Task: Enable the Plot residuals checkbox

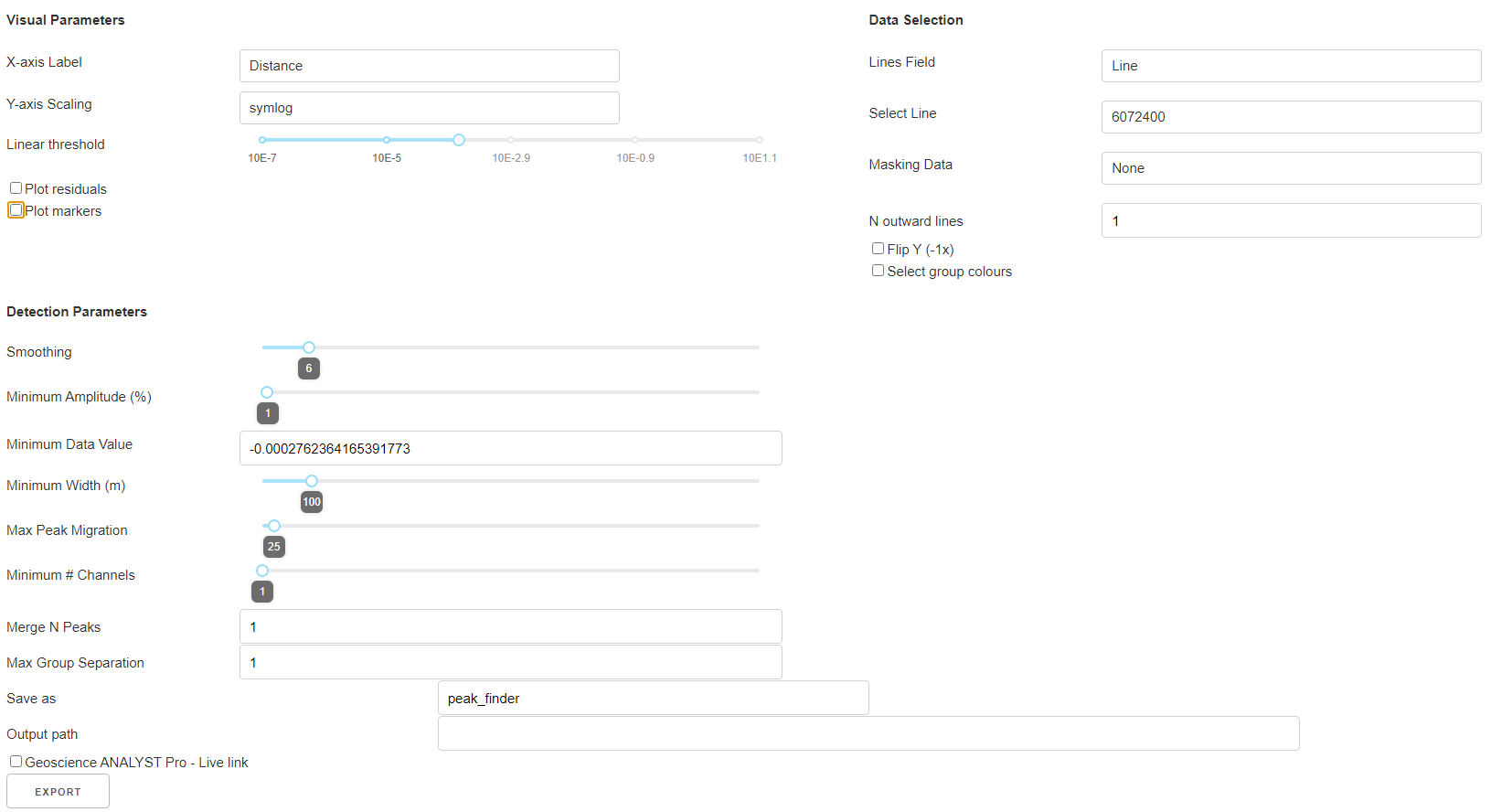Action: coord(16,188)
